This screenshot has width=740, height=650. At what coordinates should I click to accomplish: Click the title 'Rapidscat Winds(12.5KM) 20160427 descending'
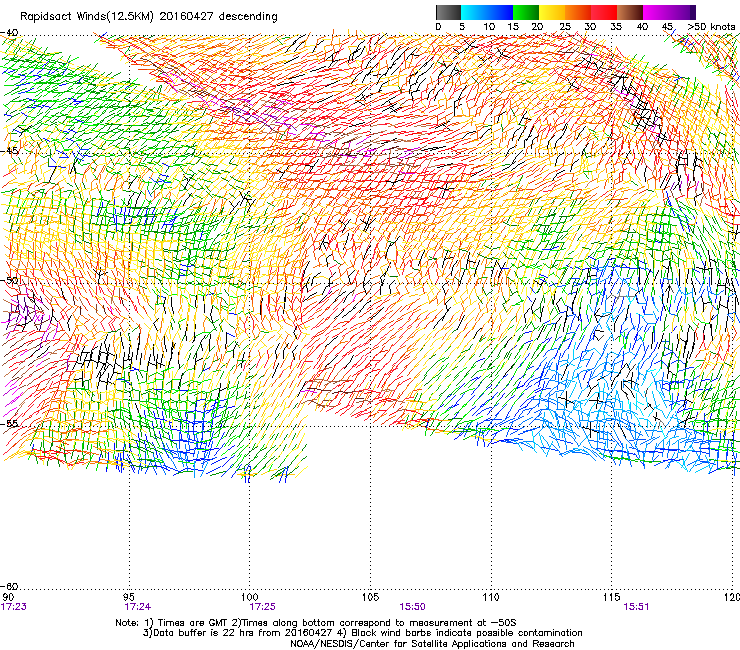(149, 17)
